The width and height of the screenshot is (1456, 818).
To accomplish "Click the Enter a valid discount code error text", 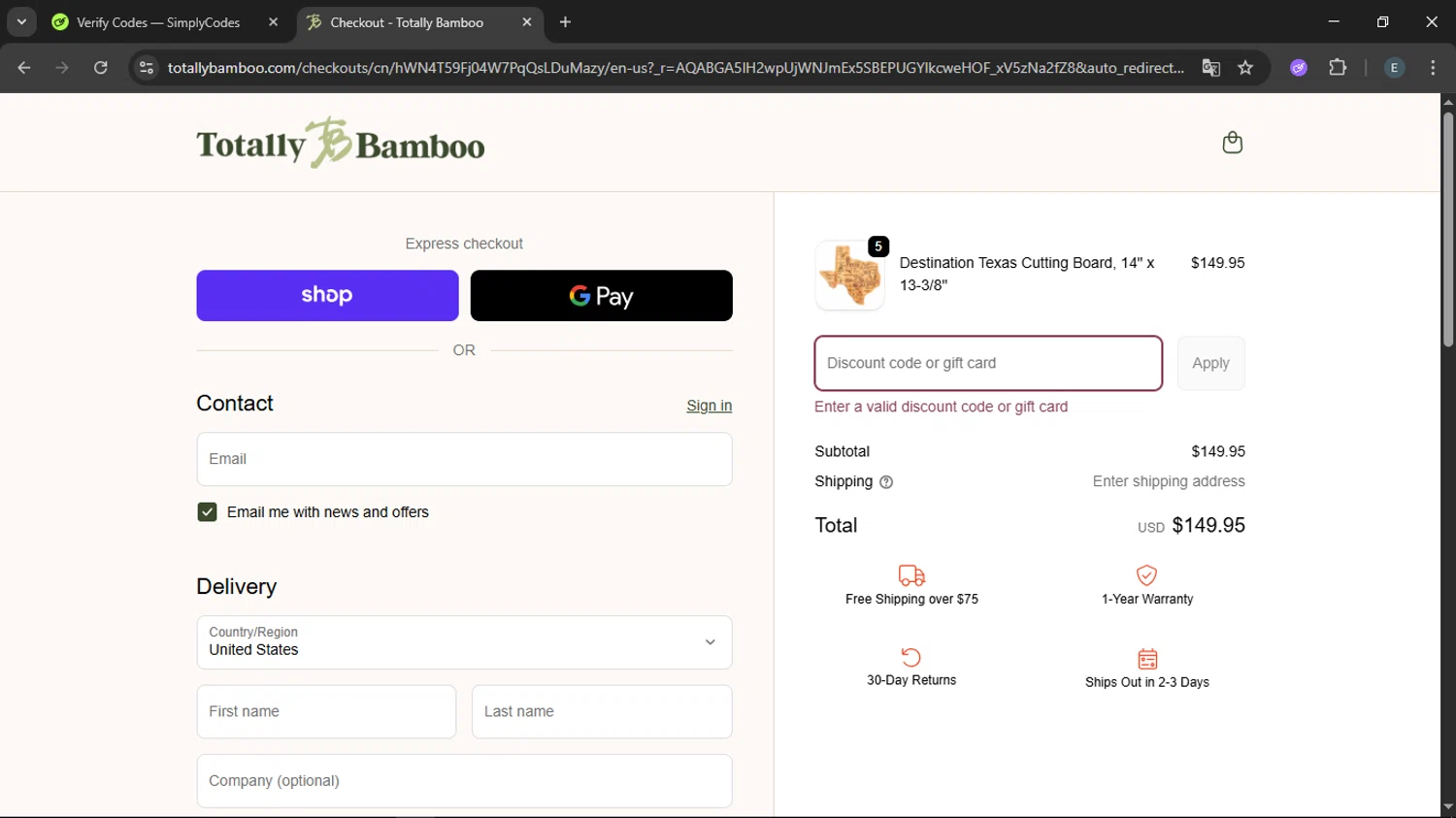I will (x=941, y=407).
